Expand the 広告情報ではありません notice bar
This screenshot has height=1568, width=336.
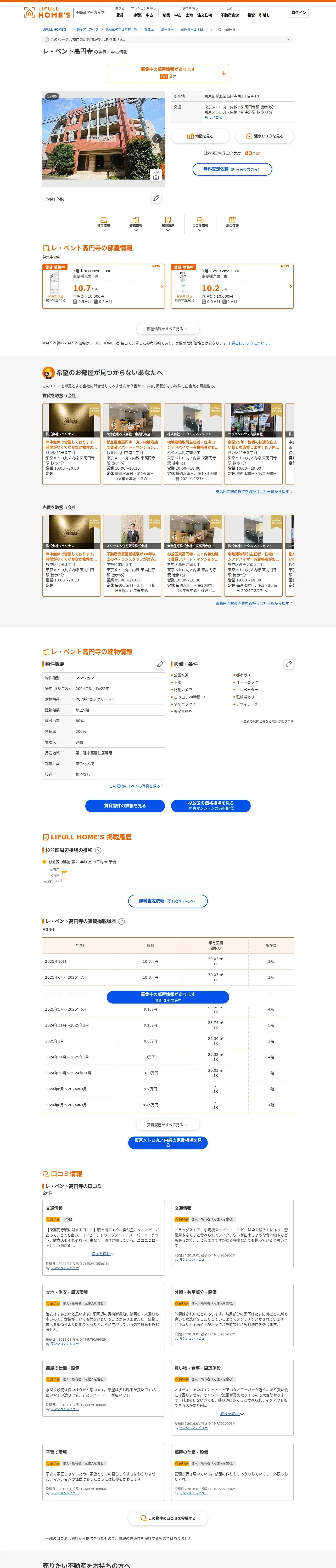click(168, 39)
